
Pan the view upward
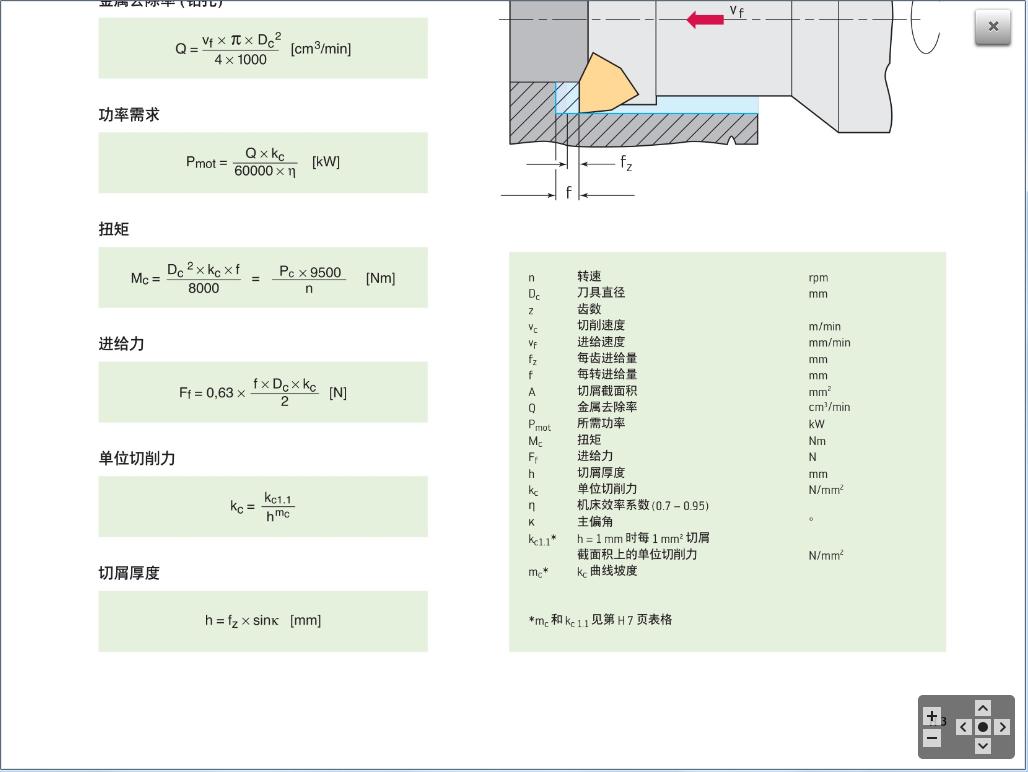982,708
